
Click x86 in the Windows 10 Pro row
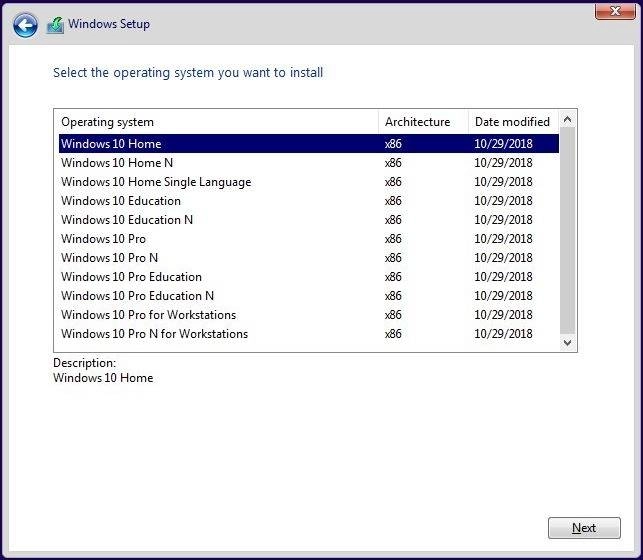point(393,239)
